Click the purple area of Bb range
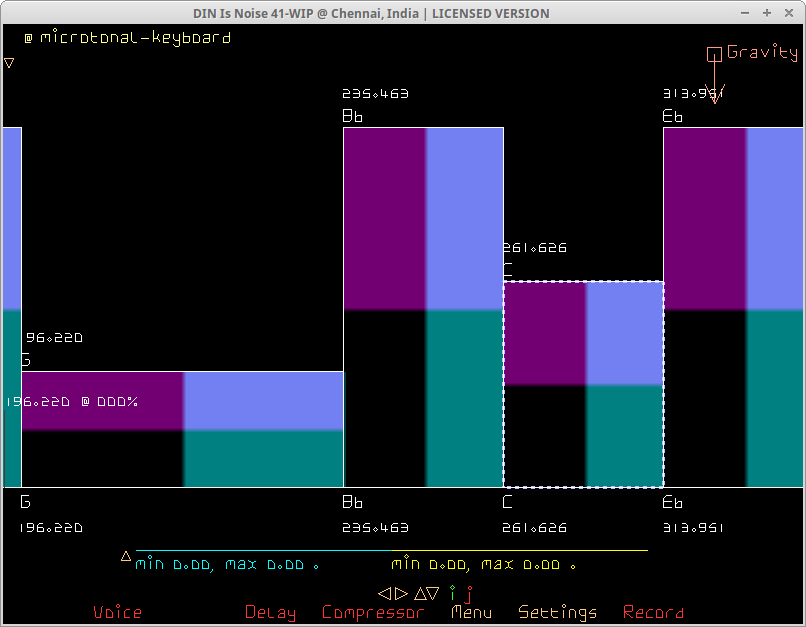This screenshot has height=627, width=806. point(385,218)
